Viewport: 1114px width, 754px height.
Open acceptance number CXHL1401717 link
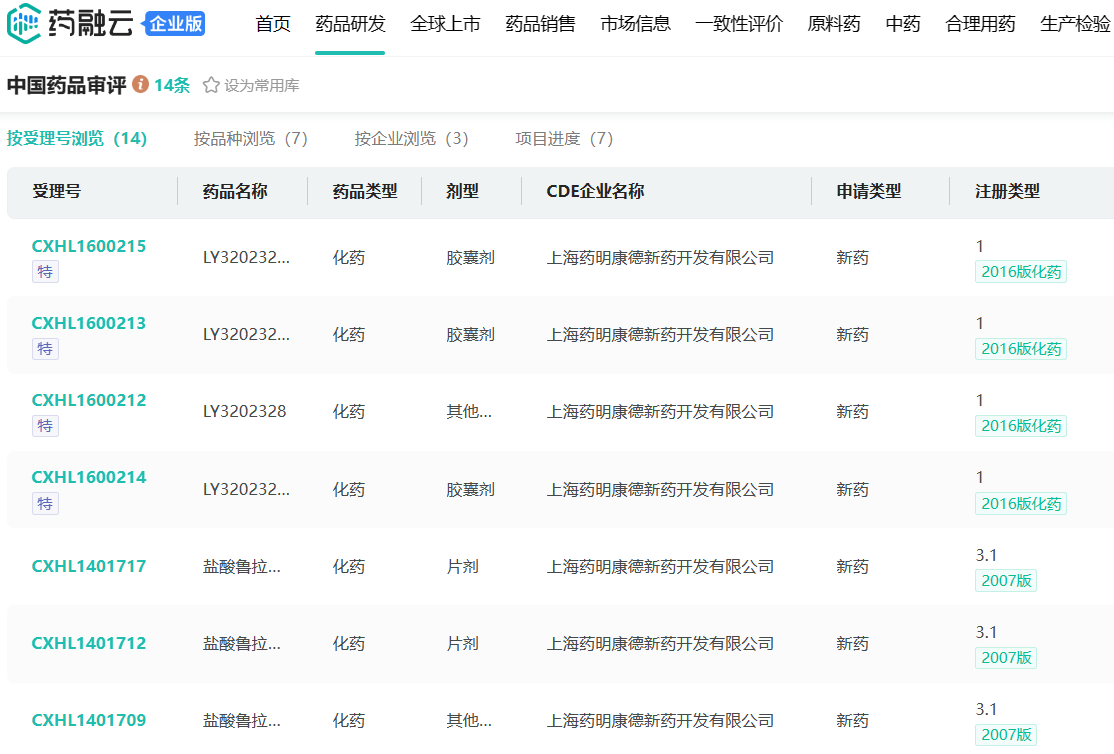pos(89,566)
